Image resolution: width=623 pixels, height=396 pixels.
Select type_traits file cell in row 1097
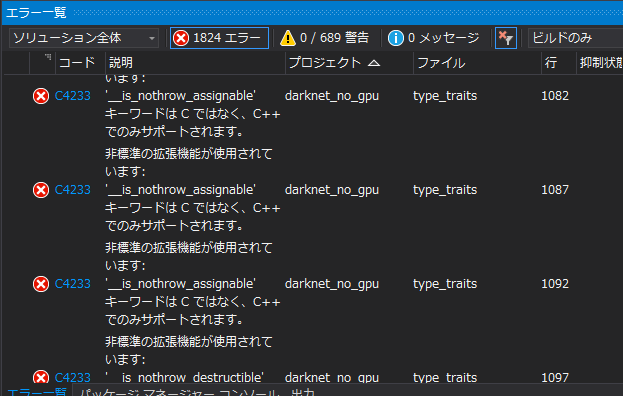point(445,377)
